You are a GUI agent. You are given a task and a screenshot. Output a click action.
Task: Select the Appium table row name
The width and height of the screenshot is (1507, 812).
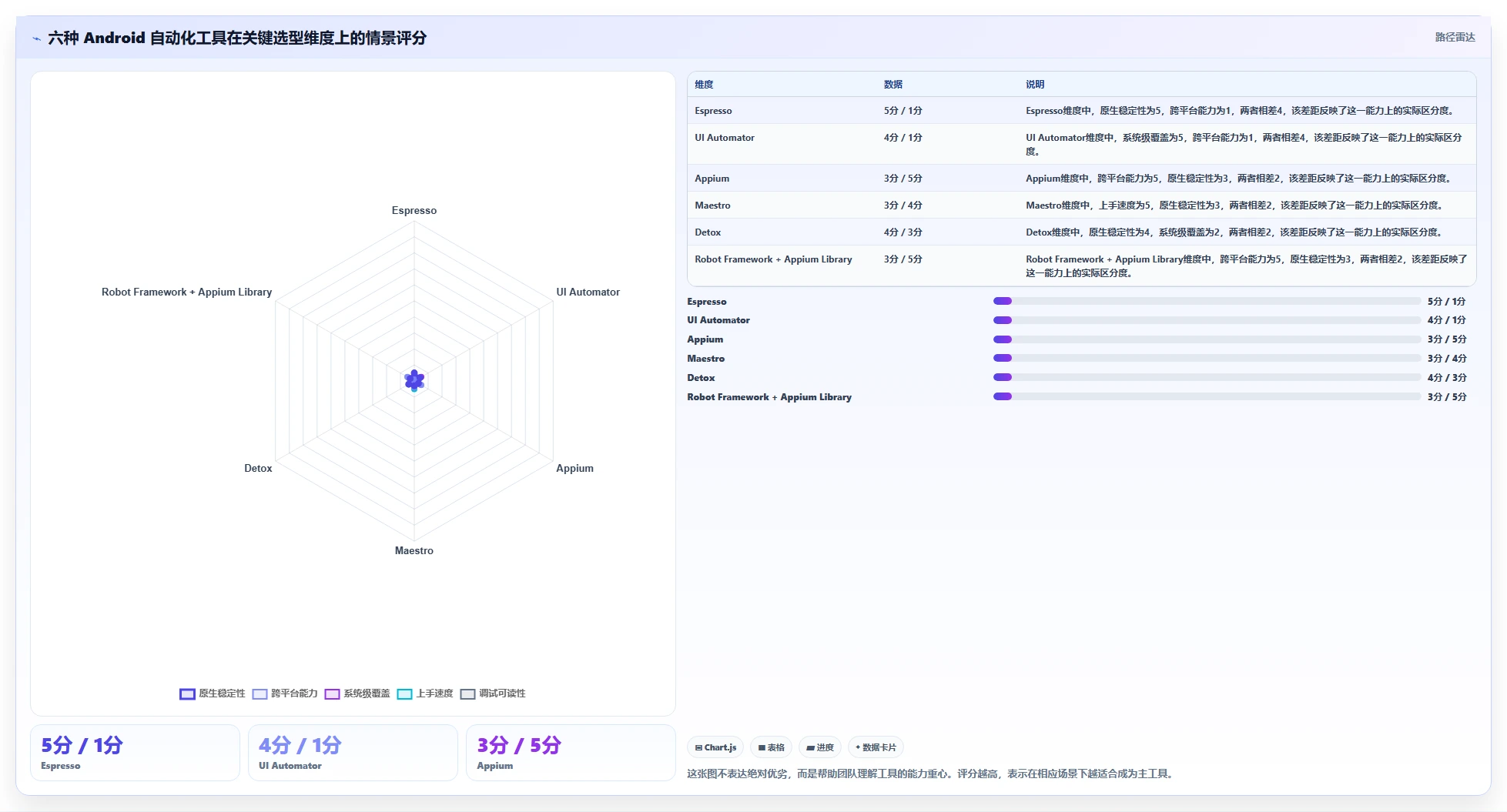(x=712, y=179)
